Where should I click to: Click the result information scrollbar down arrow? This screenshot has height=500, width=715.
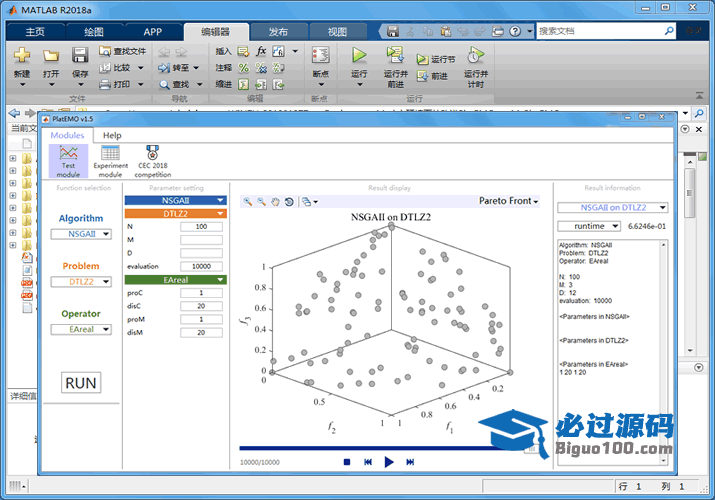click(x=663, y=461)
